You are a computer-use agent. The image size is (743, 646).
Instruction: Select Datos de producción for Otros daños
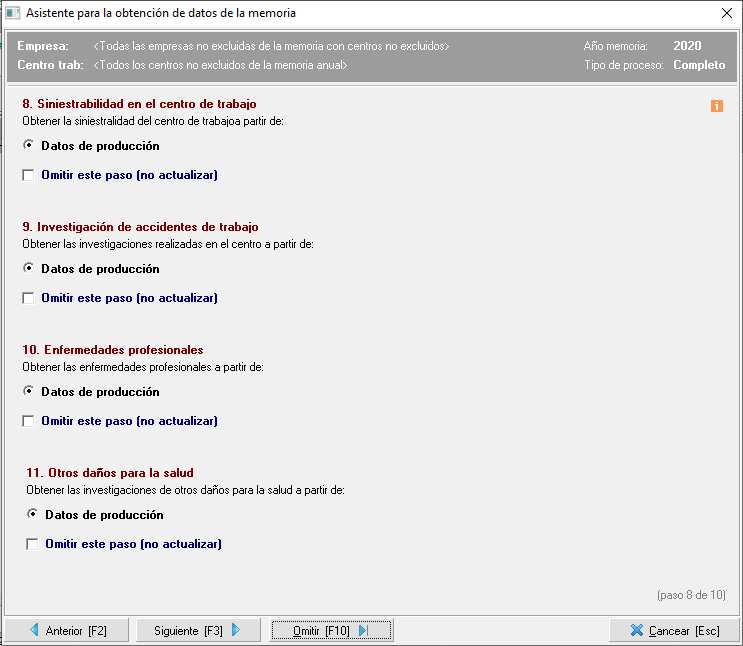point(32,515)
